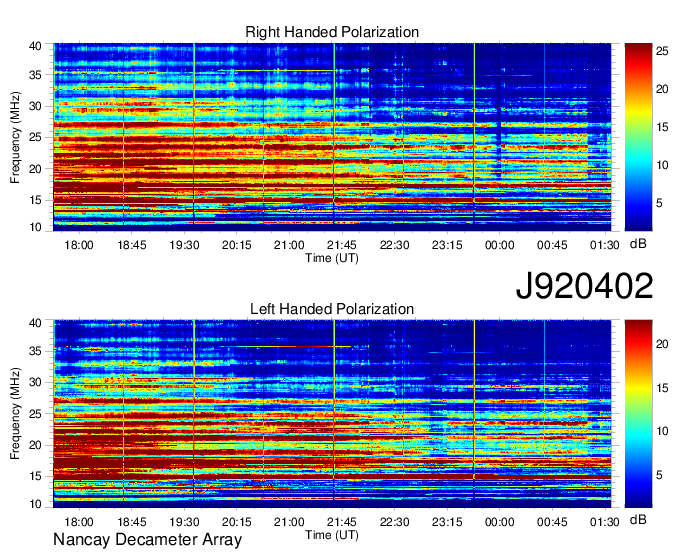Click the 20 dB label on lower color bar
Image resolution: width=680 pixels, height=552 pixels.
(x=662, y=344)
